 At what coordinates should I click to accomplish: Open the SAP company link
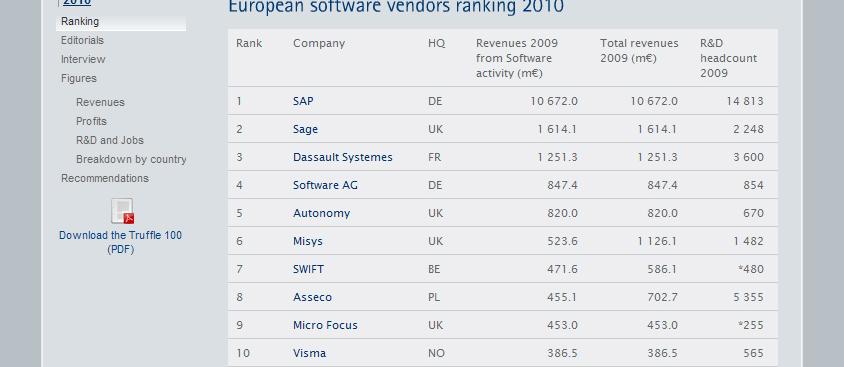[303, 101]
